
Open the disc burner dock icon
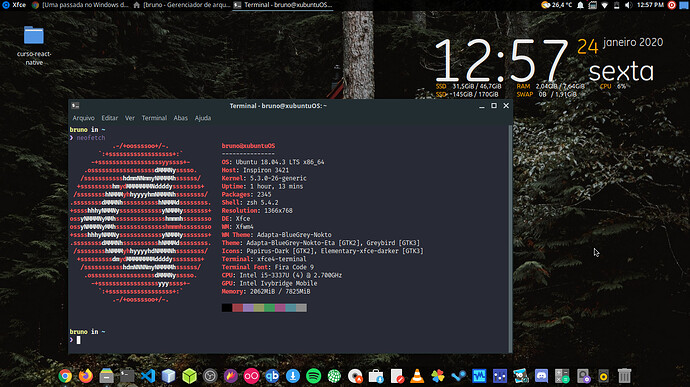pyautogui.click(x=355, y=376)
